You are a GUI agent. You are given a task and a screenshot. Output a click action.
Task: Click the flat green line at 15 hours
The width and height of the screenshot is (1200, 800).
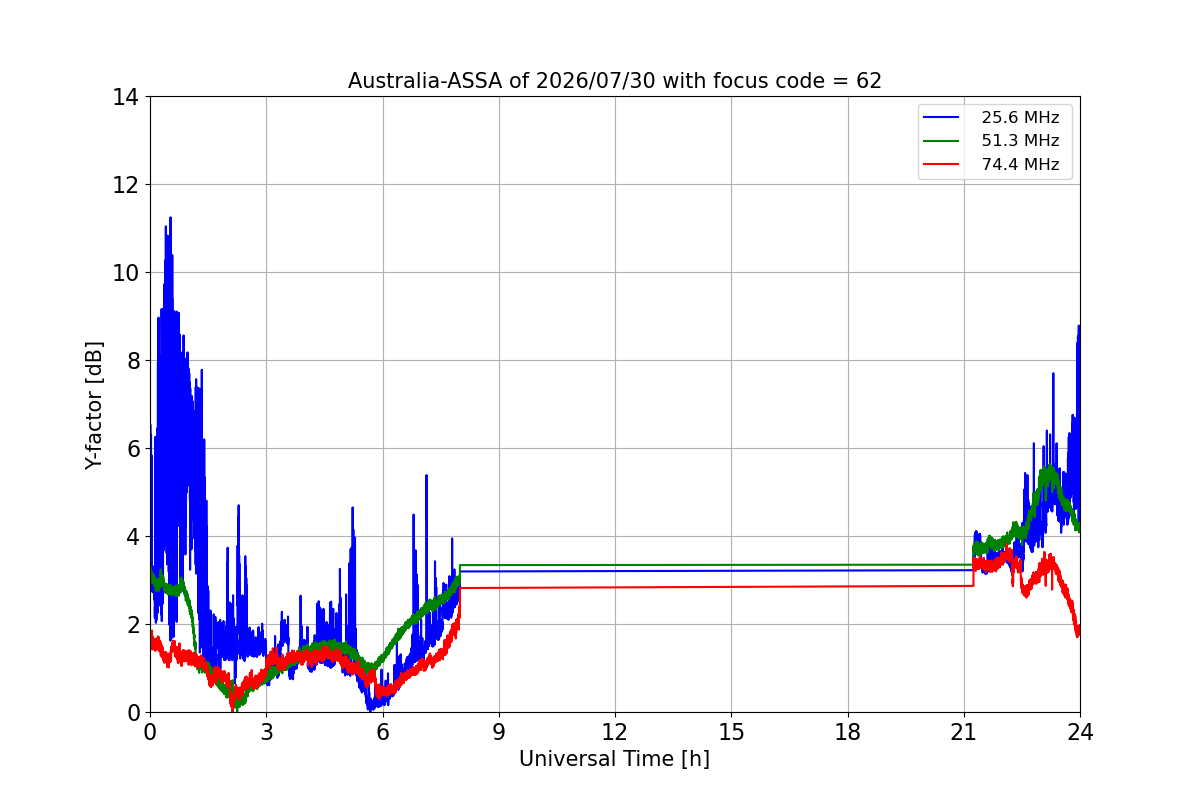[x=731, y=565]
